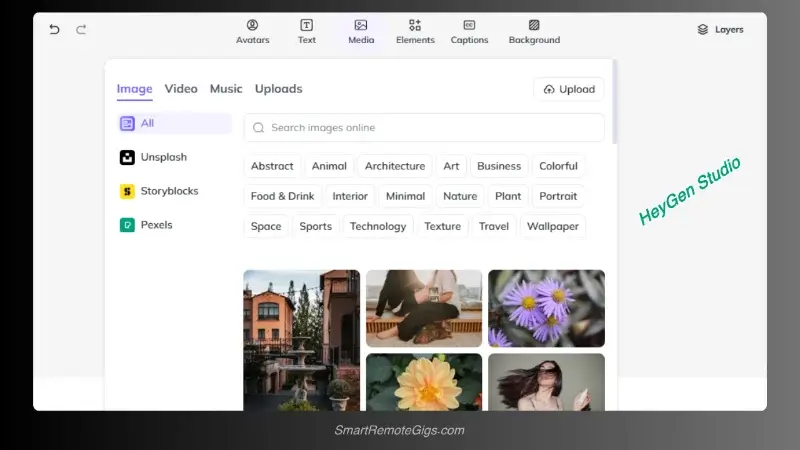This screenshot has width=800, height=450.
Task: Filter by Business category
Action: point(499,166)
